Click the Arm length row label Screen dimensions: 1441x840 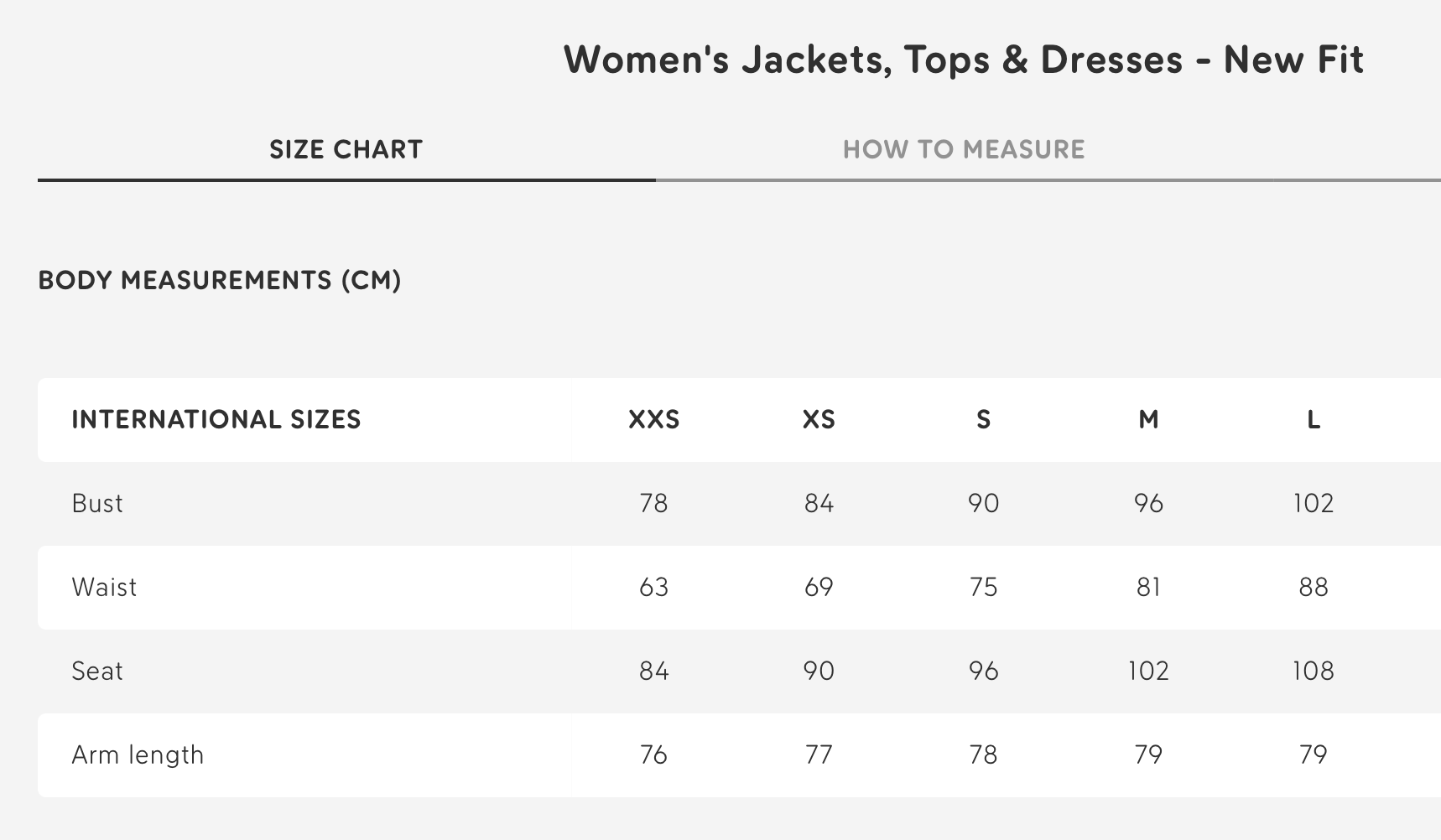point(138,754)
